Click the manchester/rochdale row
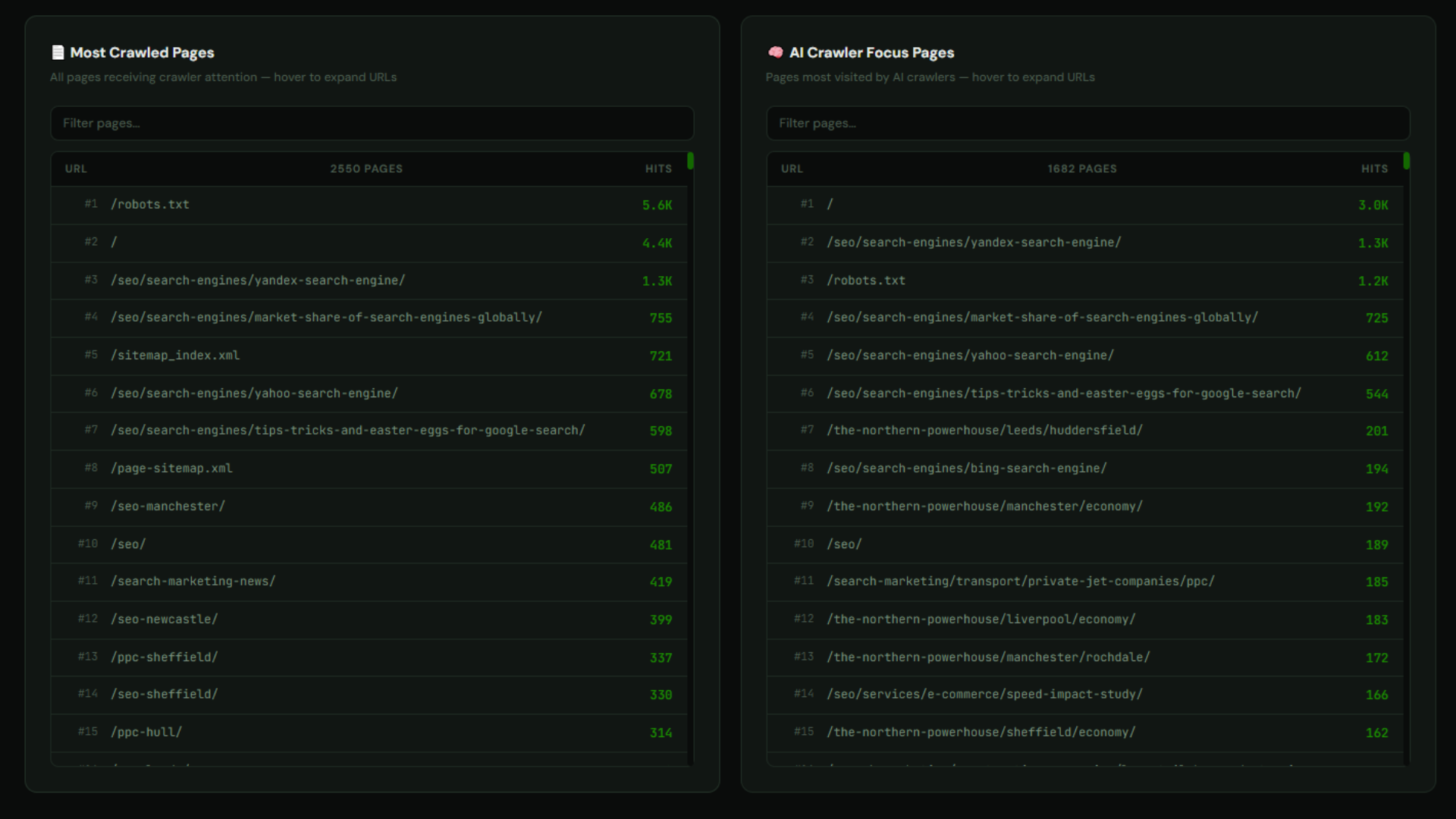 click(x=1085, y=657)
